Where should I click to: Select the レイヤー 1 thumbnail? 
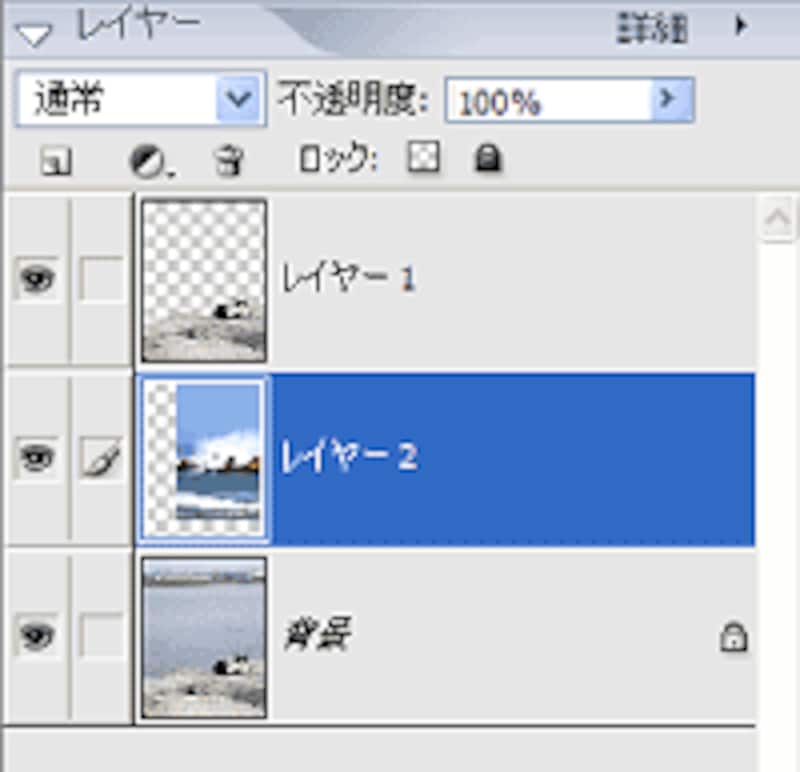tap(204, 281)
